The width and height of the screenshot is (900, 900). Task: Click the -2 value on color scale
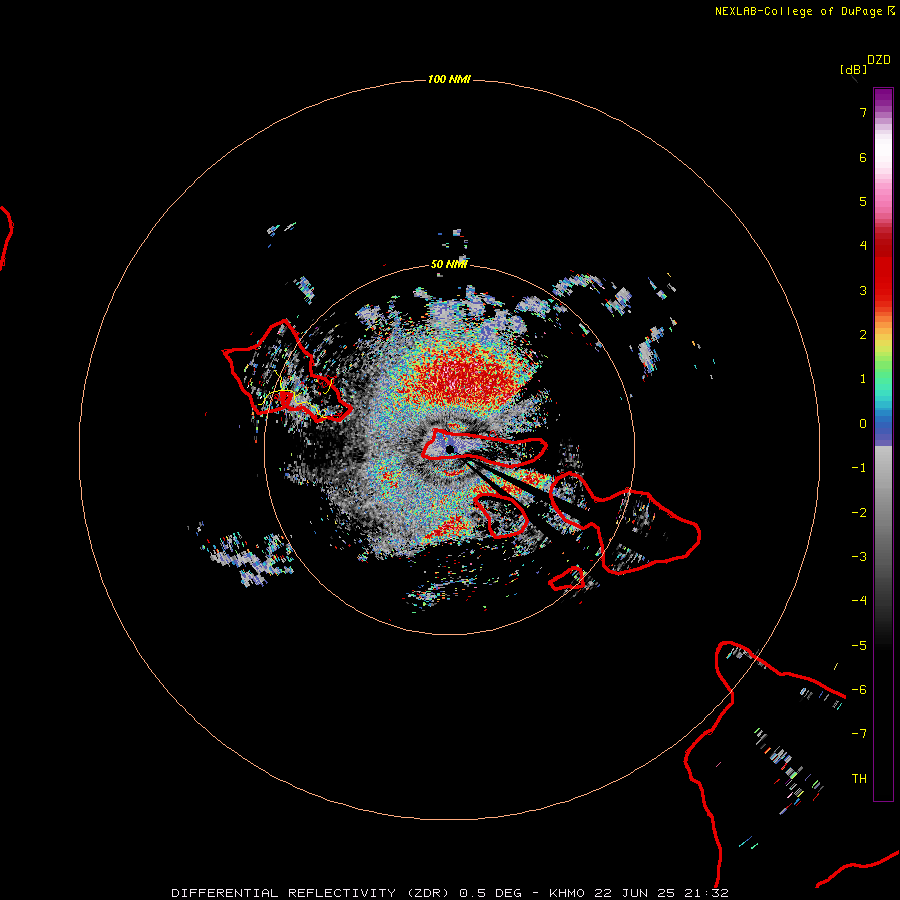tap(859, 513)
